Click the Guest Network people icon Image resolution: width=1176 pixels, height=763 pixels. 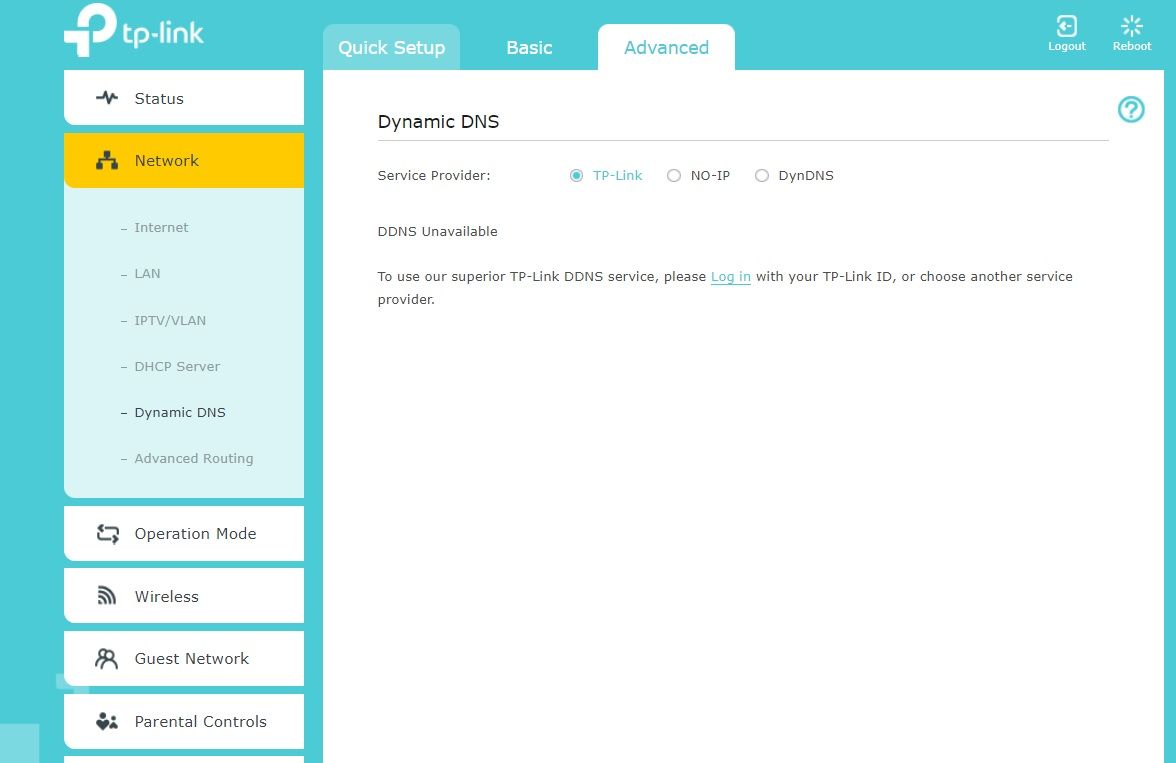106,658
